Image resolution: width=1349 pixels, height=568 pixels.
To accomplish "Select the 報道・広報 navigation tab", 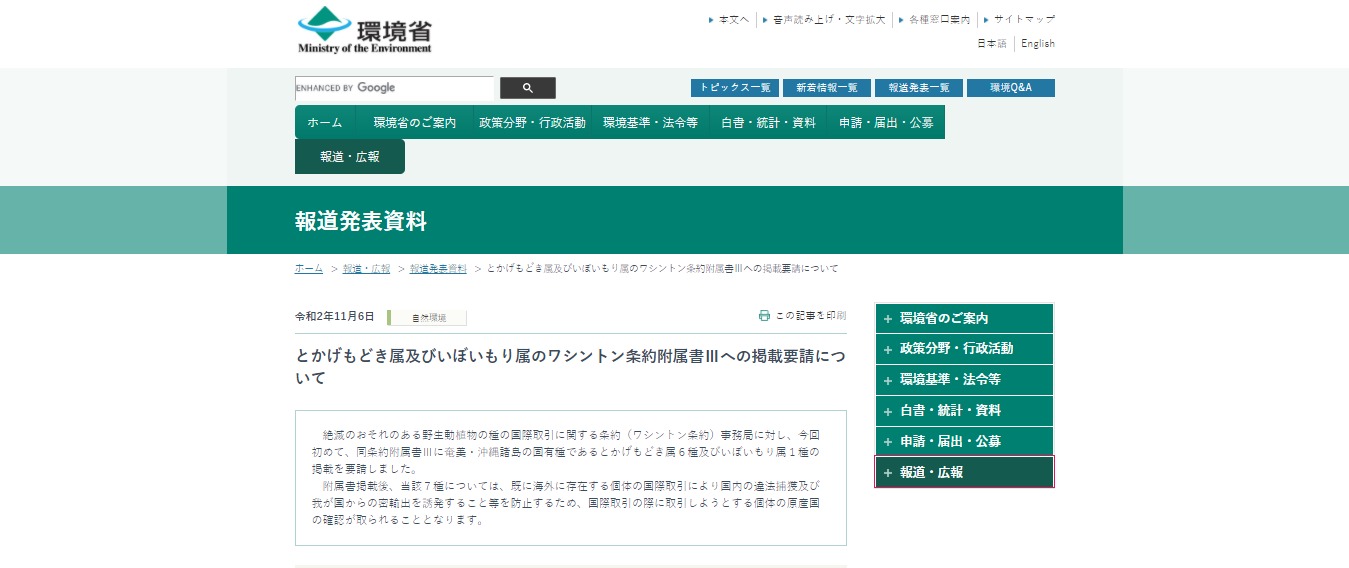I will click(x=350, y=157).
